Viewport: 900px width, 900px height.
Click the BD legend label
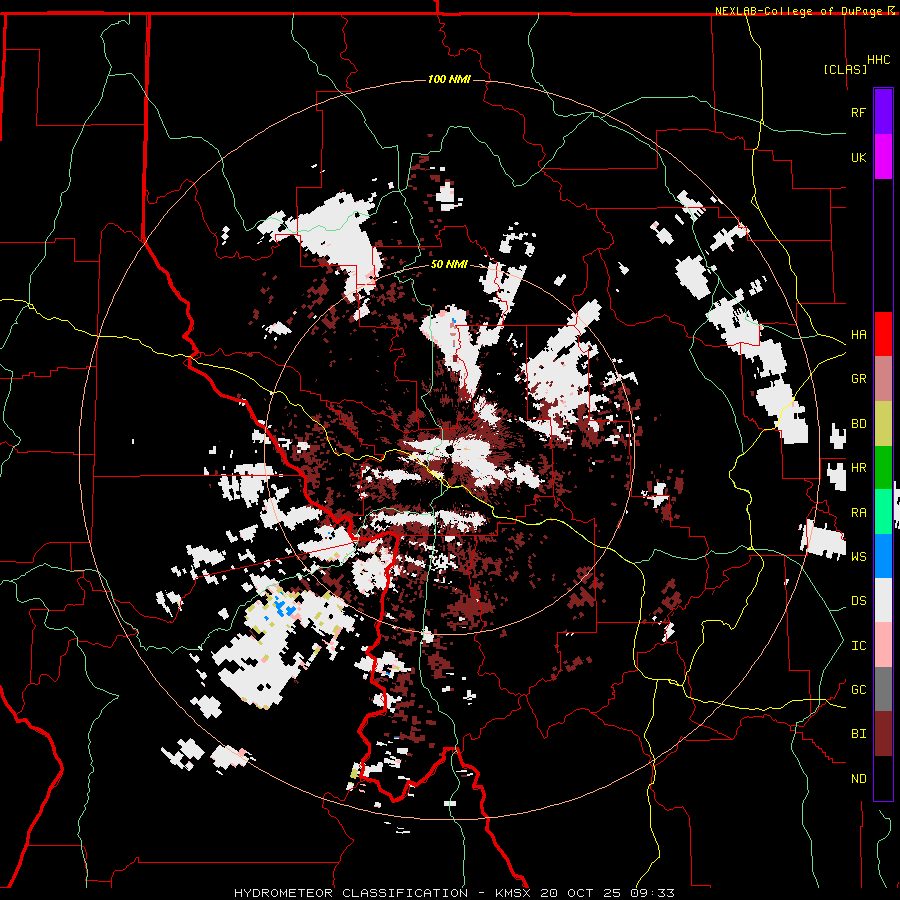(858, 424)
